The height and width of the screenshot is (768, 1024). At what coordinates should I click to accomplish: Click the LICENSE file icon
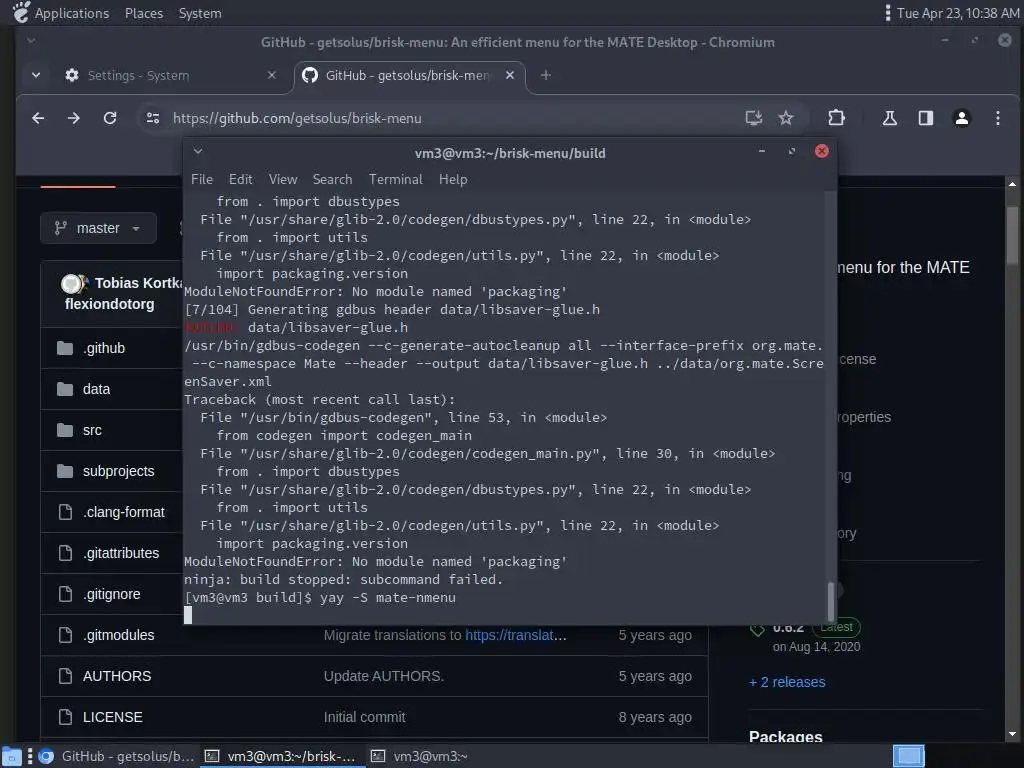click(x=65, y=717)
